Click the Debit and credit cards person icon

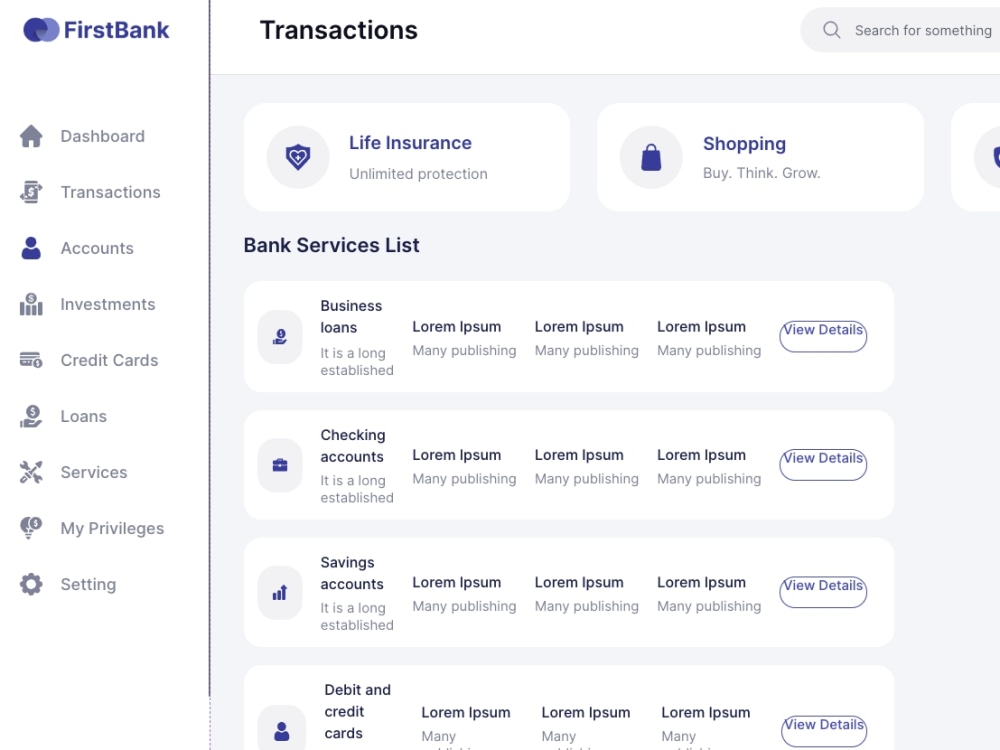click(x=281, y=731)
